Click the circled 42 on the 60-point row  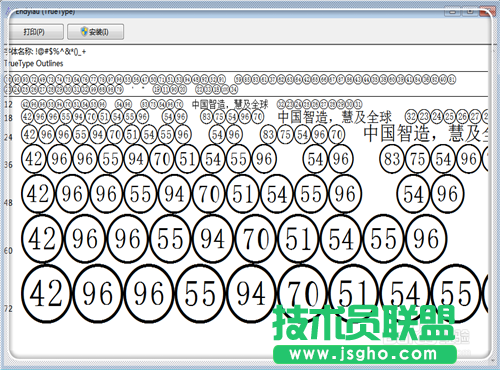[42, 239]
